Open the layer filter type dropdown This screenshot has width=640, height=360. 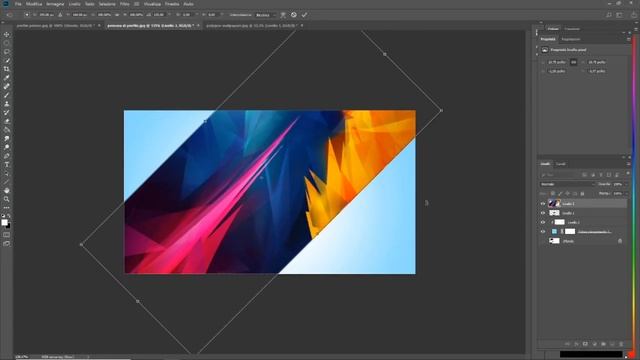559,175
